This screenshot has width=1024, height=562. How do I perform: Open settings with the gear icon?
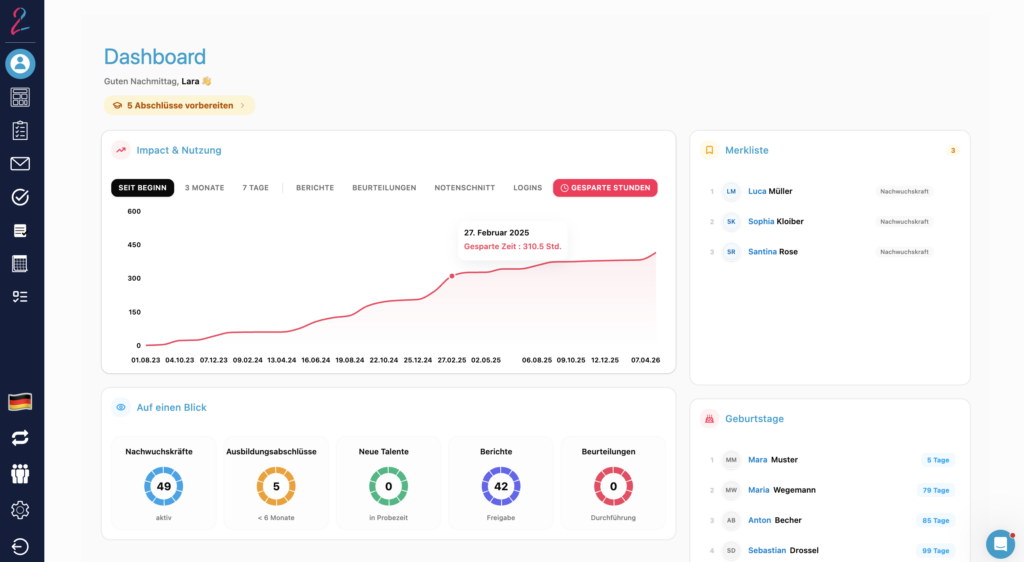point(20,510)
